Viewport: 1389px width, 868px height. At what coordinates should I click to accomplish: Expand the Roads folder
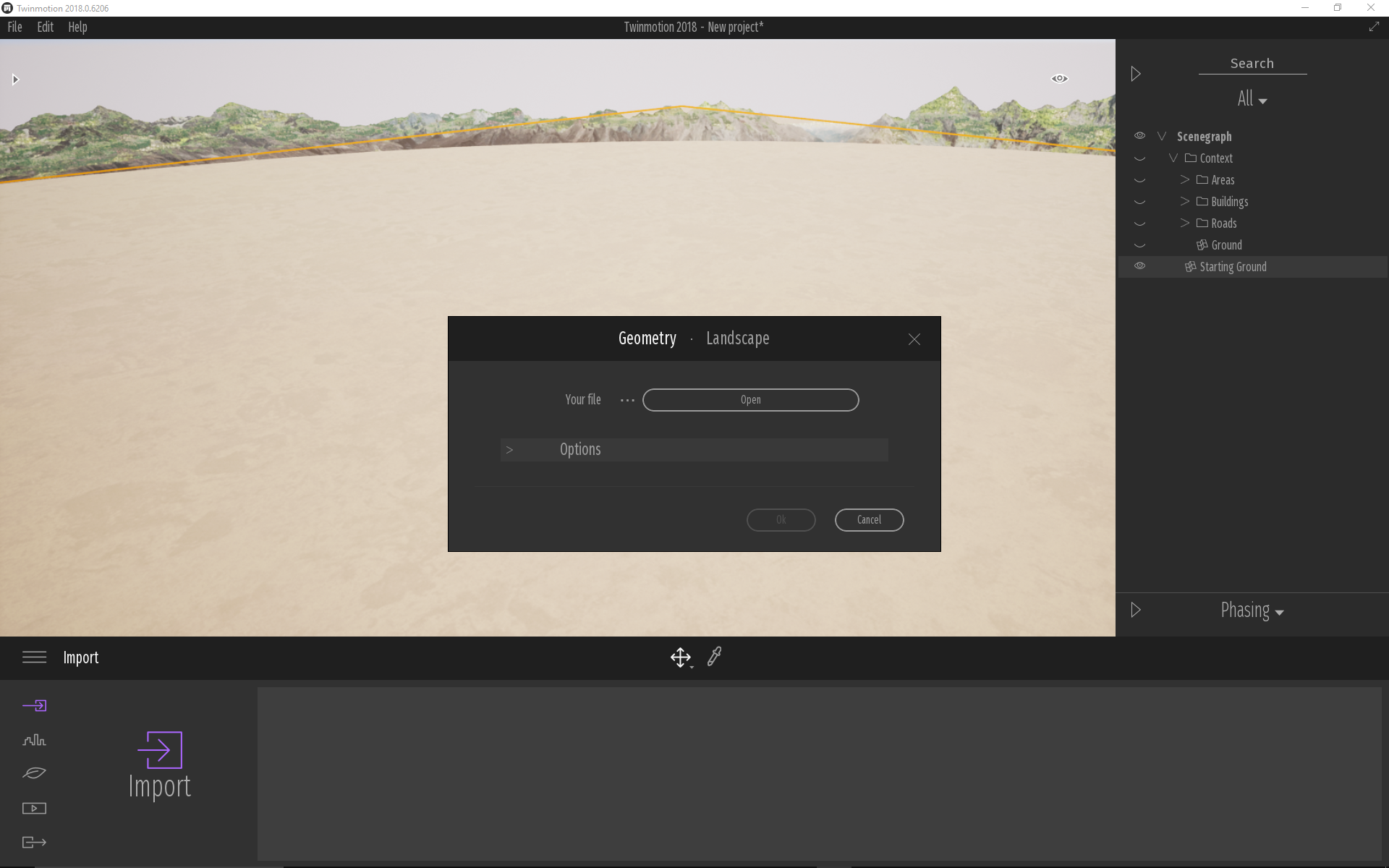point(1185,223)
